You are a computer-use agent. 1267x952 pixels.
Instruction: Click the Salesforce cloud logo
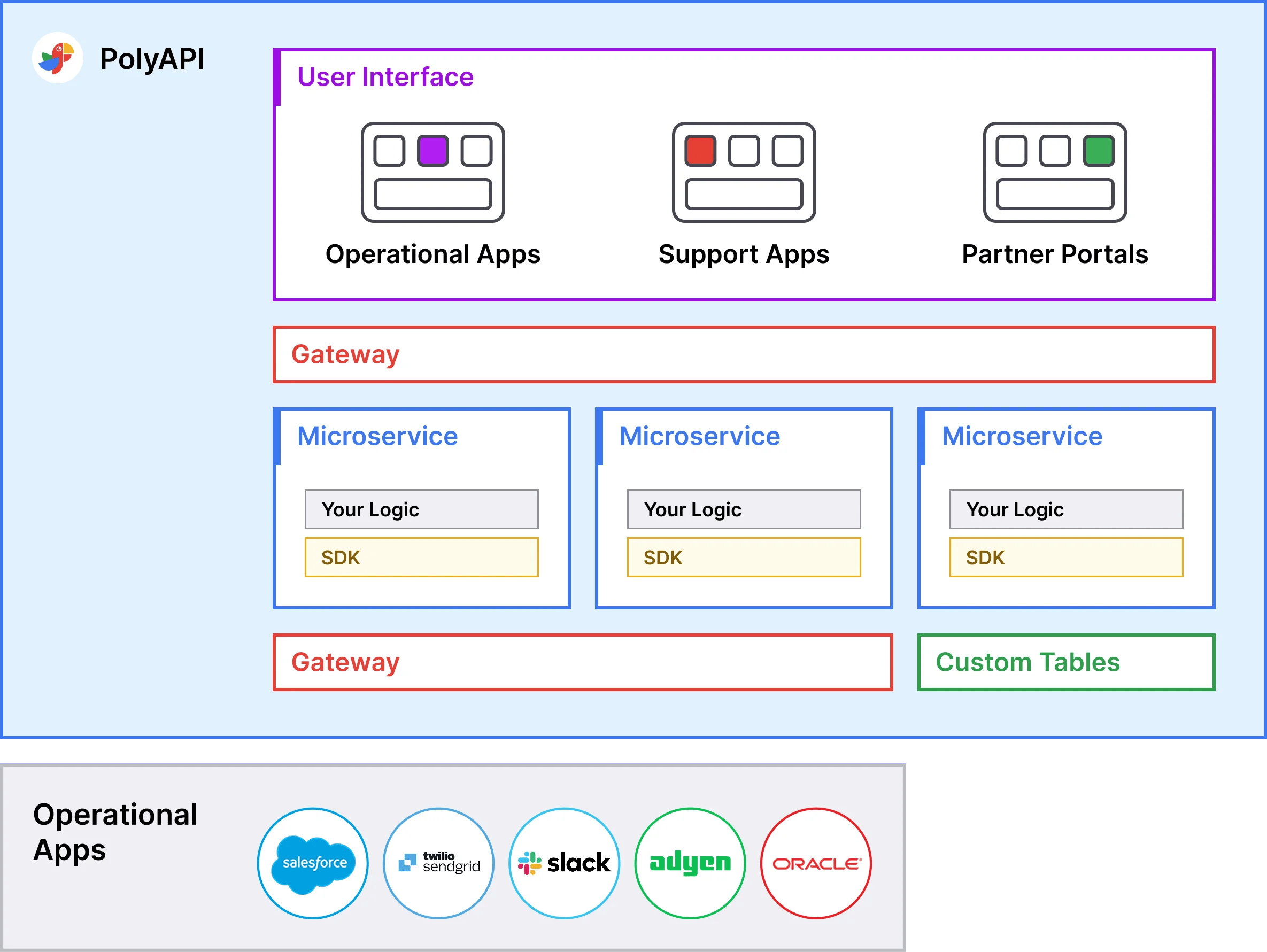[313, 863]
